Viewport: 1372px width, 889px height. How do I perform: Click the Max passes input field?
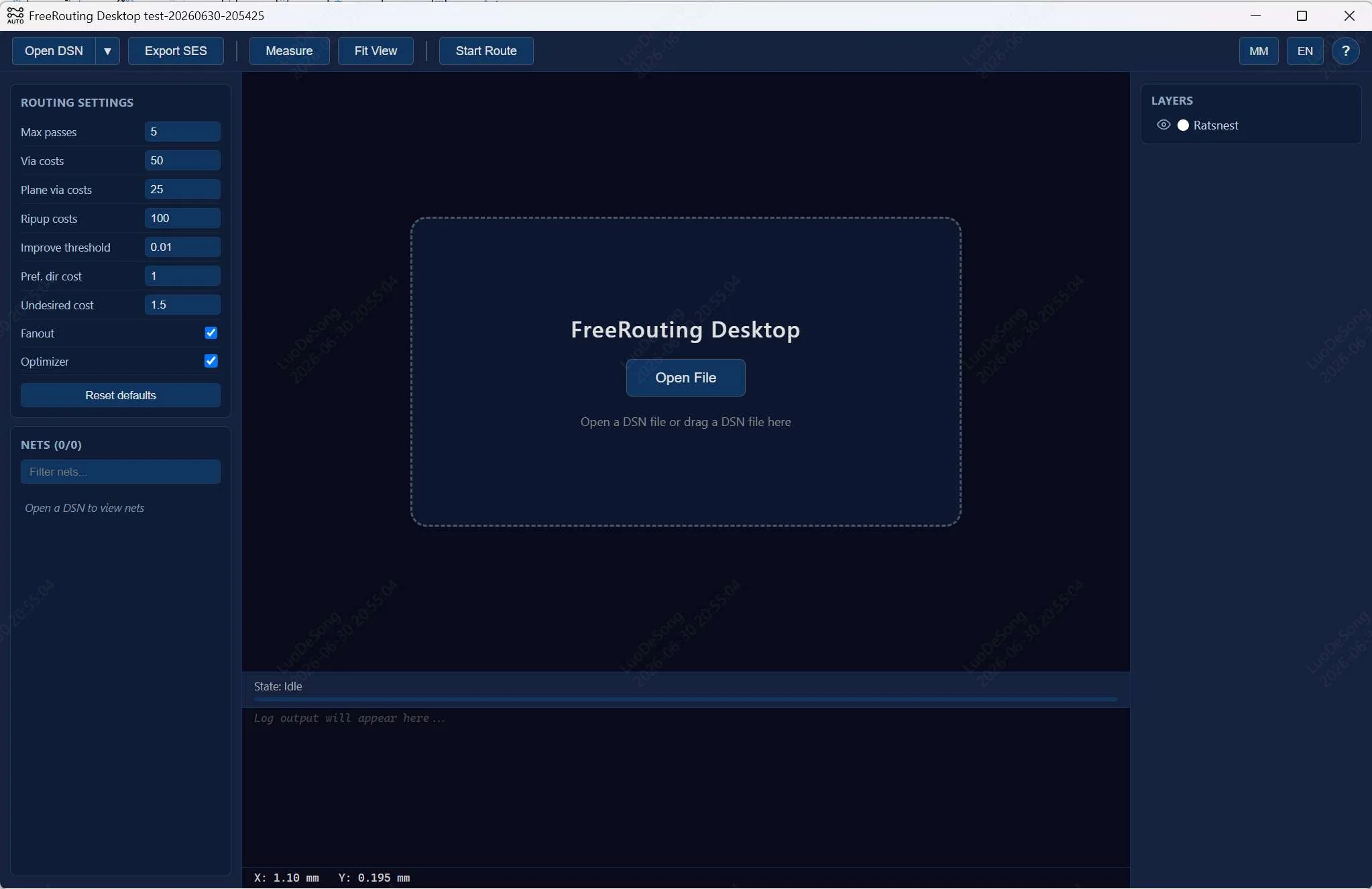[182, 132]
